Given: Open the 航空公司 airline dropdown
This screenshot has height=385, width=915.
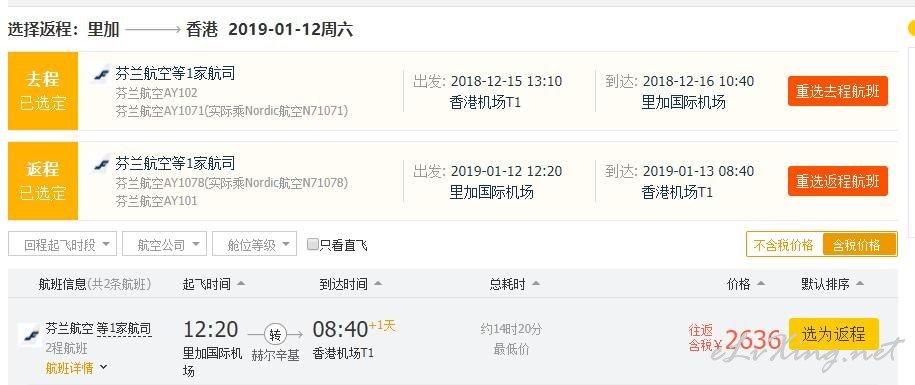Looking at the screenshot, I should point(165,244).
